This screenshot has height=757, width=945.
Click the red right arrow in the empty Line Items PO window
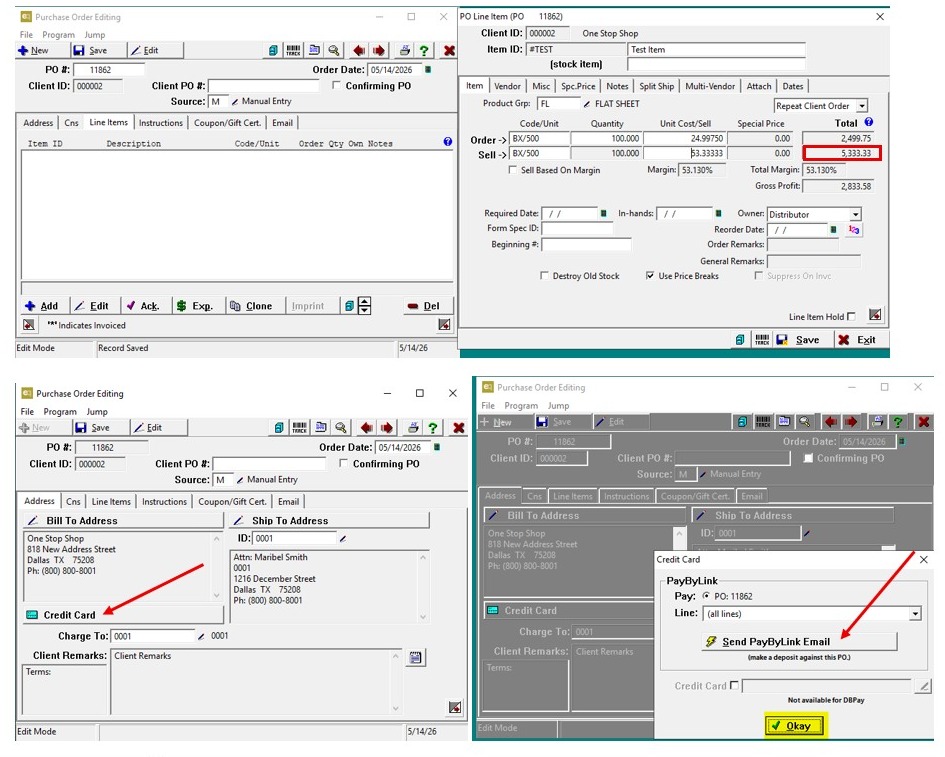(x=379, y=51)
